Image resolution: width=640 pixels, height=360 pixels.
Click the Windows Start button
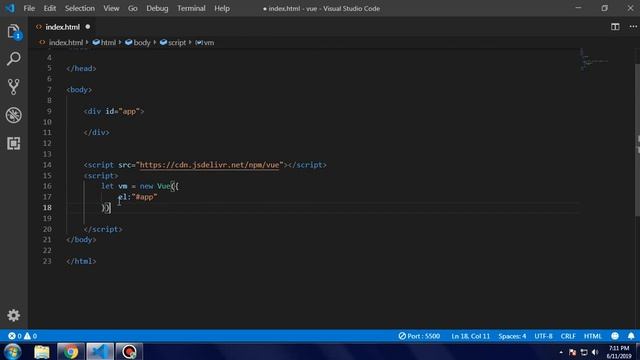click(x=12, y=351)
